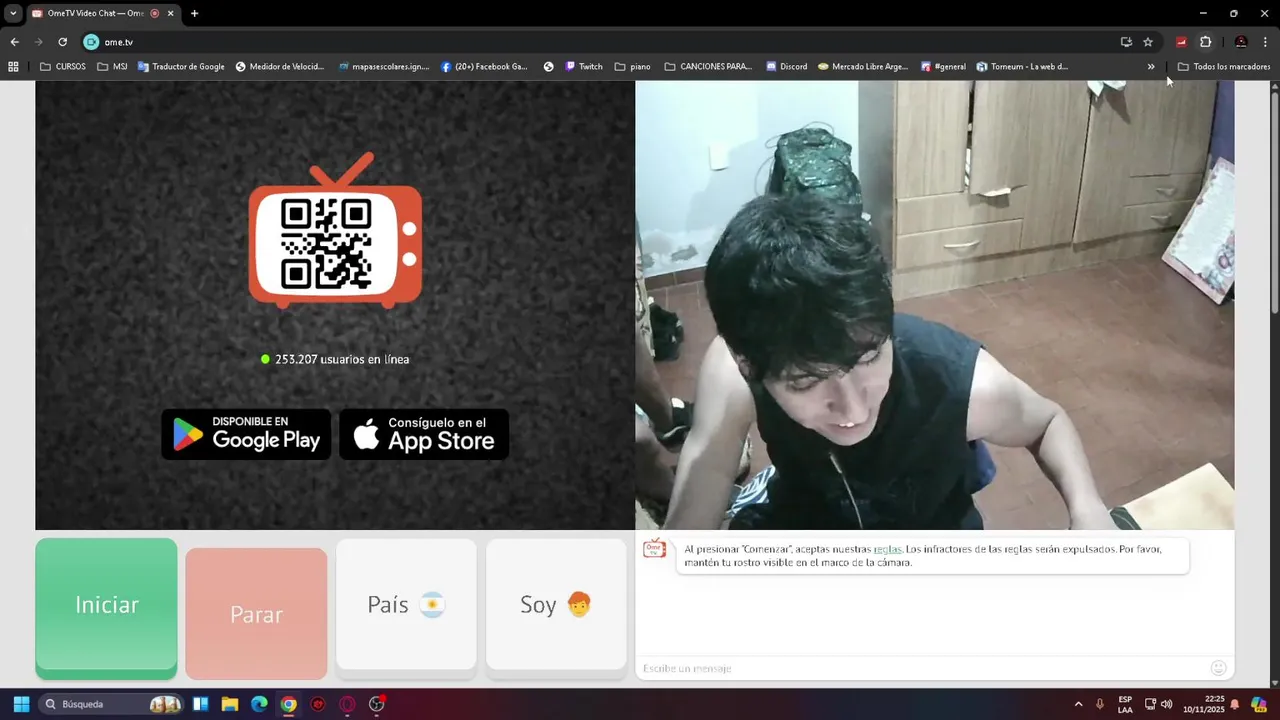
Task: Open the Traductor de Google bookmark
Action: (181, 67)
